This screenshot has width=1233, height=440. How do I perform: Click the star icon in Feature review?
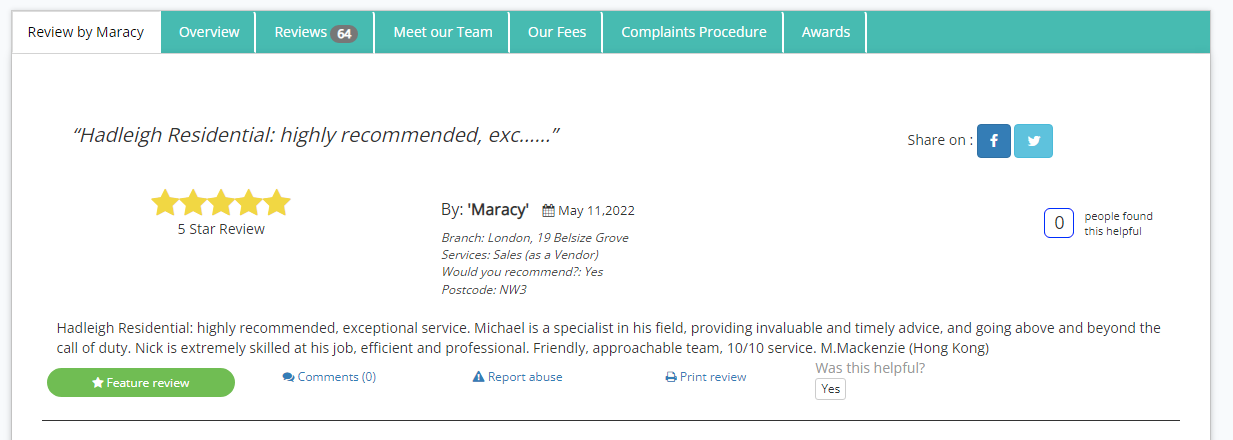[x=98, y=383]
